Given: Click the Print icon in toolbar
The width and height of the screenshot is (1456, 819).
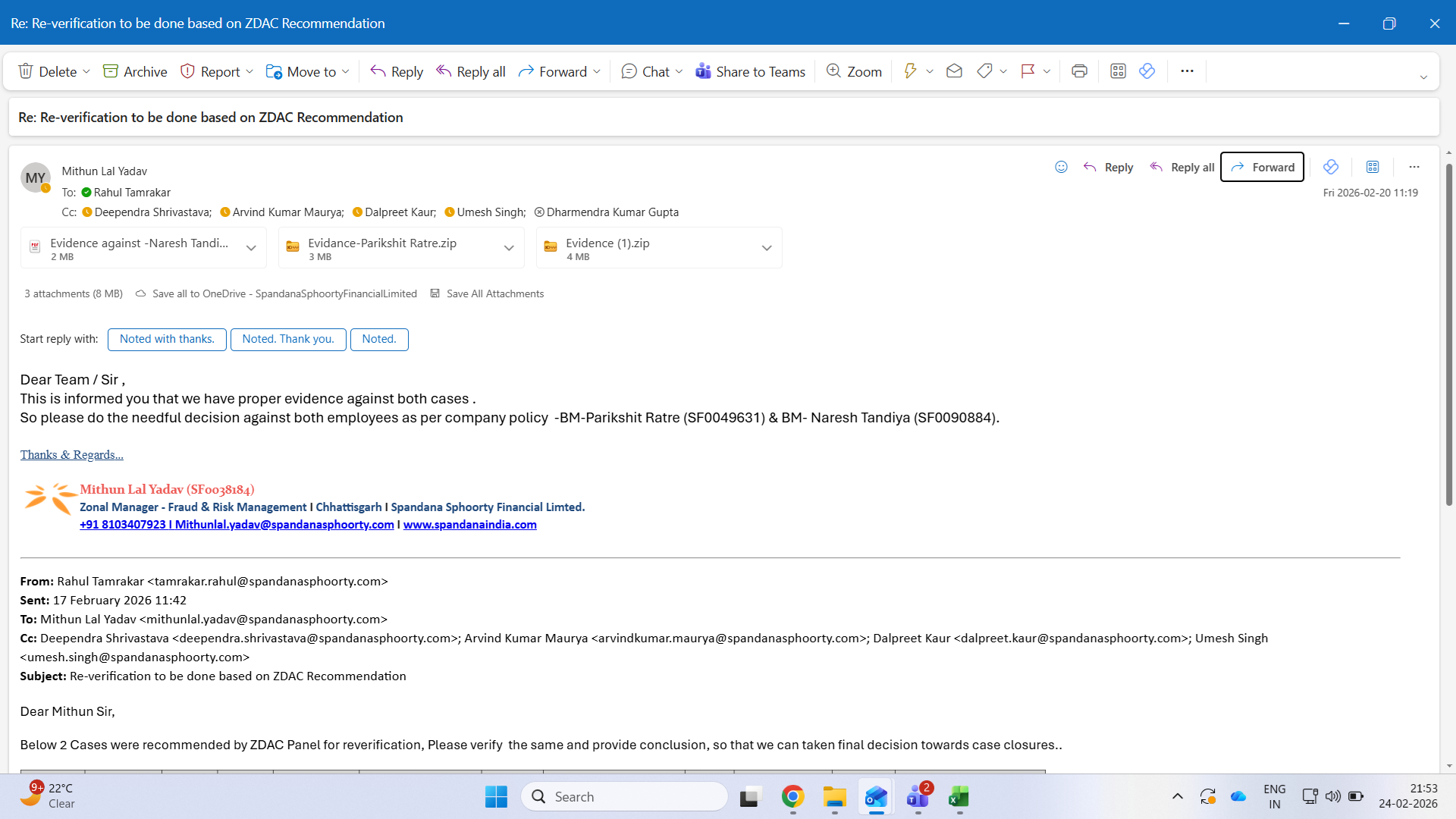Looking at the screenshot, I should 1079,71.
